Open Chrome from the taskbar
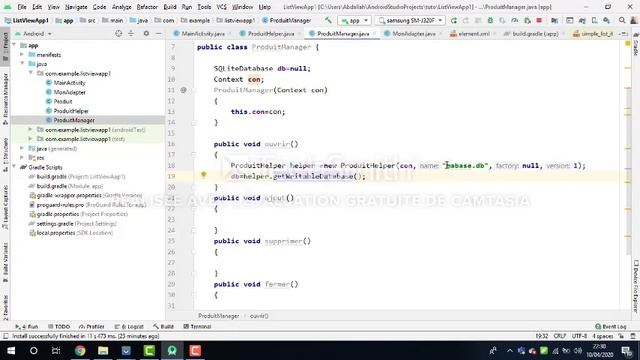 (x=80, y=351)
